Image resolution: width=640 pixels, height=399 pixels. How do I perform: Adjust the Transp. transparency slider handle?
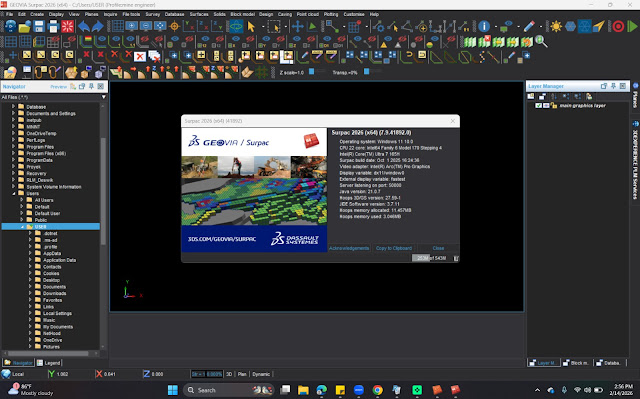click(x=367, y=71)
